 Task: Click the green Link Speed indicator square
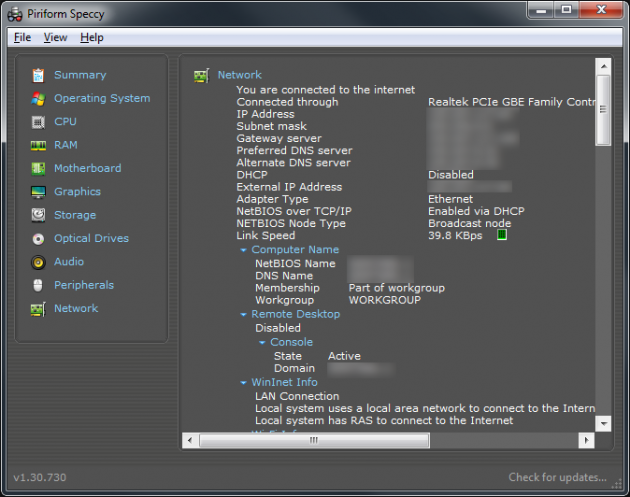502,236
